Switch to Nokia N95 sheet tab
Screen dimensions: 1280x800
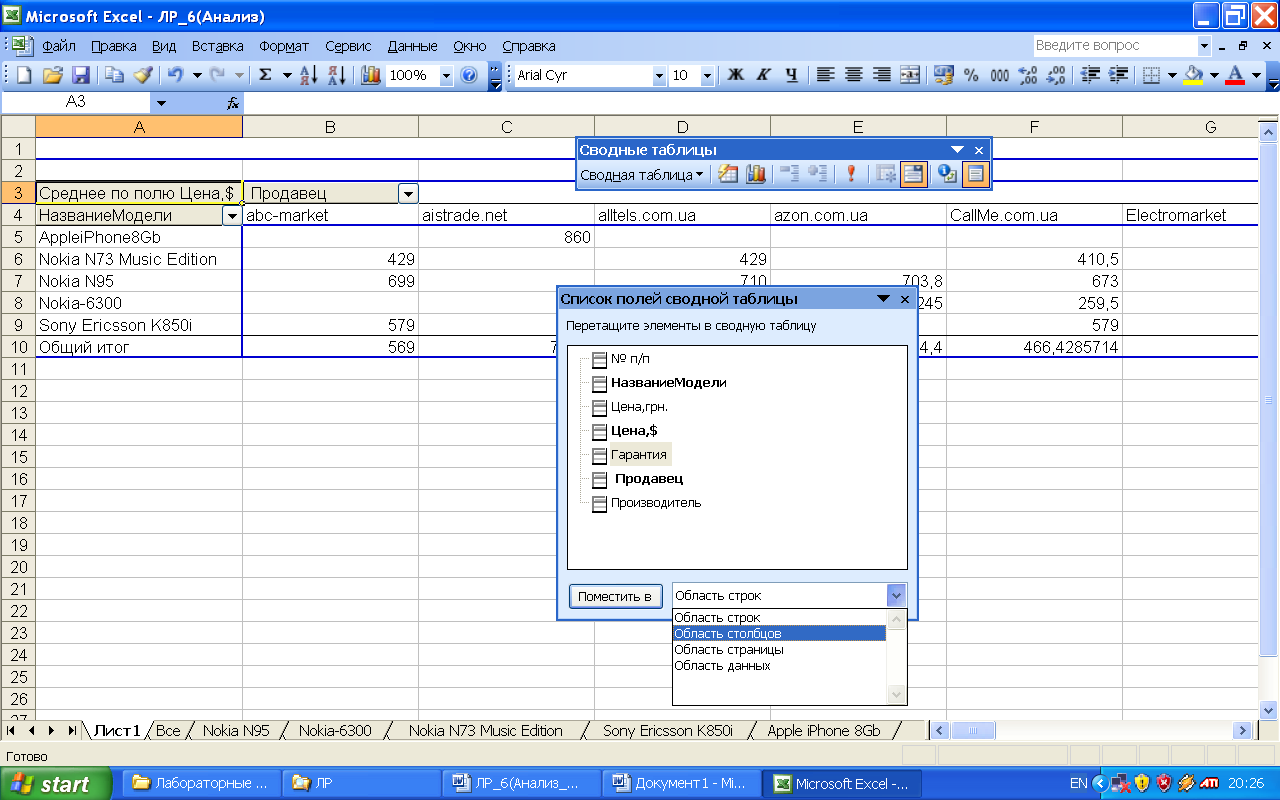click(236, 731)
